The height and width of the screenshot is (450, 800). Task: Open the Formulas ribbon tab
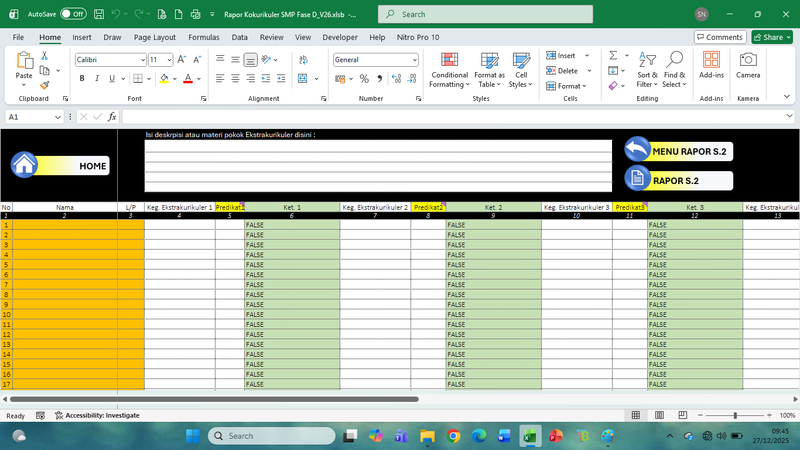[x=204, y=37]
